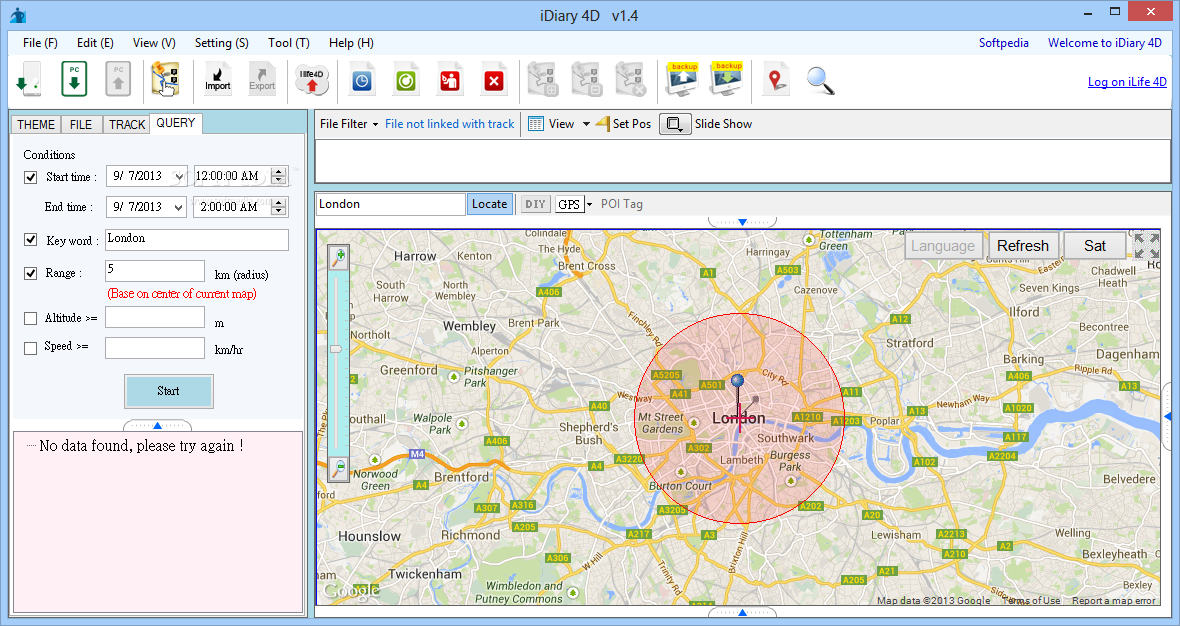Enable the Speed >= checkbox

[x=30, y=348]
